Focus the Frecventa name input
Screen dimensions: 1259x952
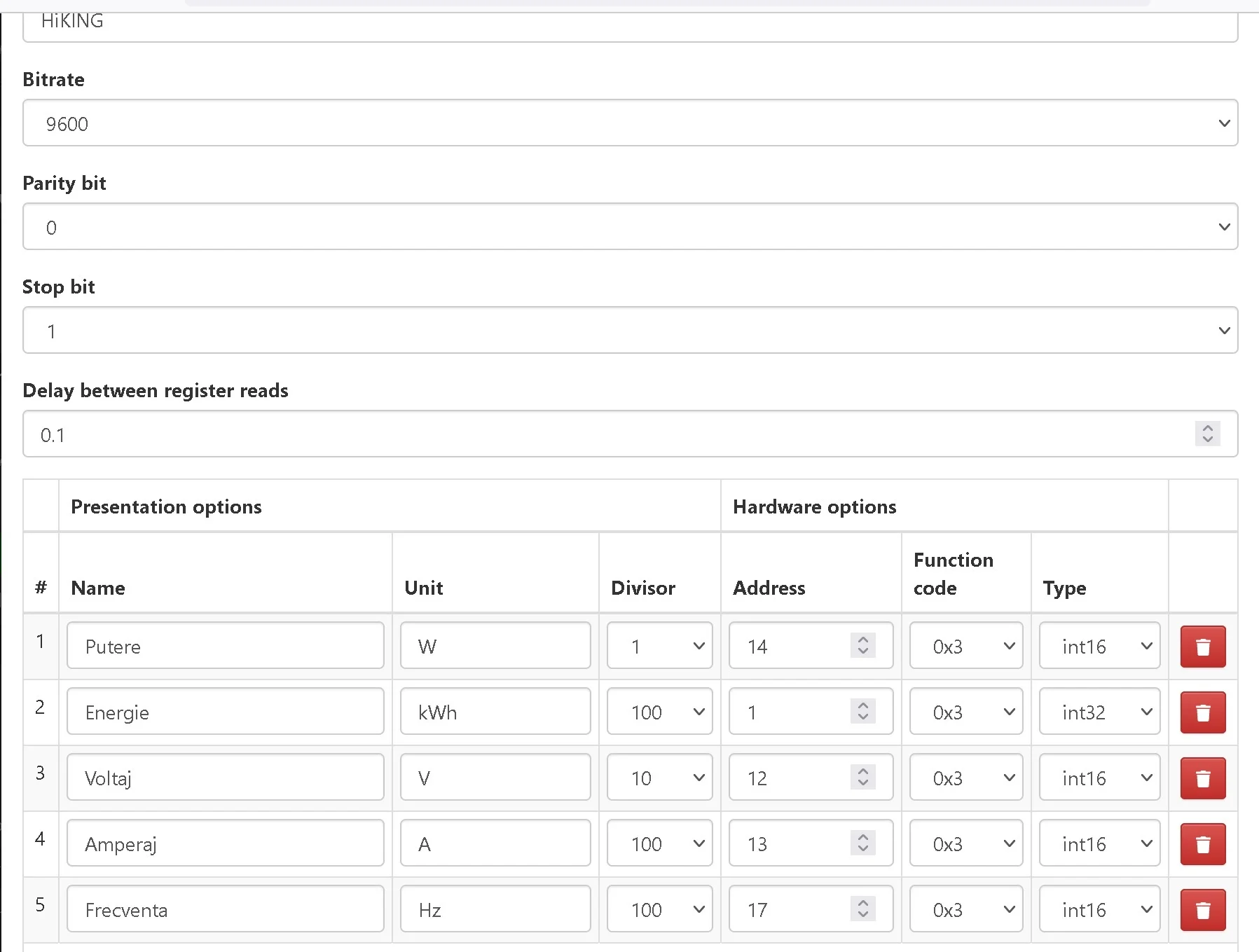(x=225, y=909)
